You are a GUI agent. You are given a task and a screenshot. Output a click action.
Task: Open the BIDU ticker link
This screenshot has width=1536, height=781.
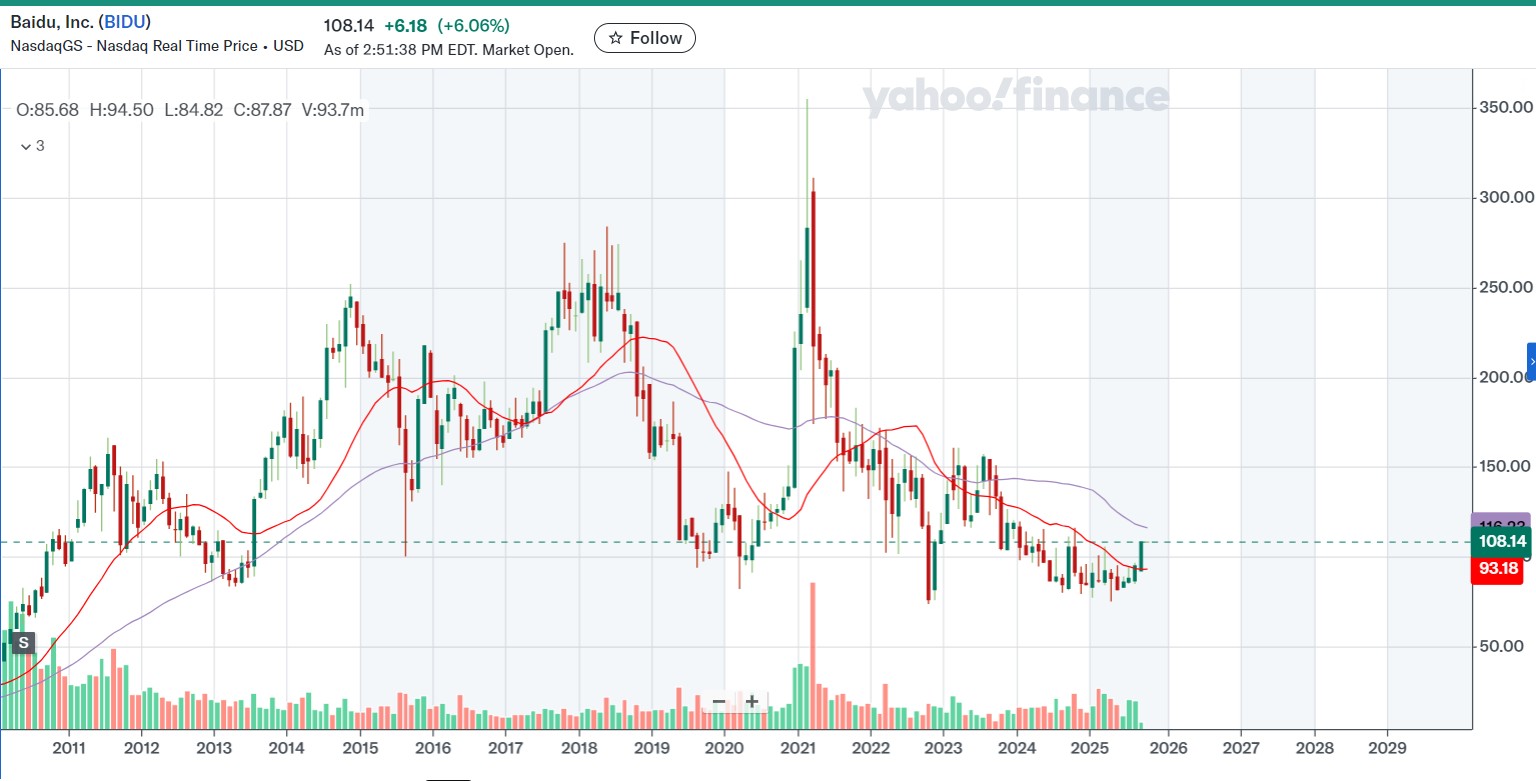pyautogui.click(x=124, y=22)
